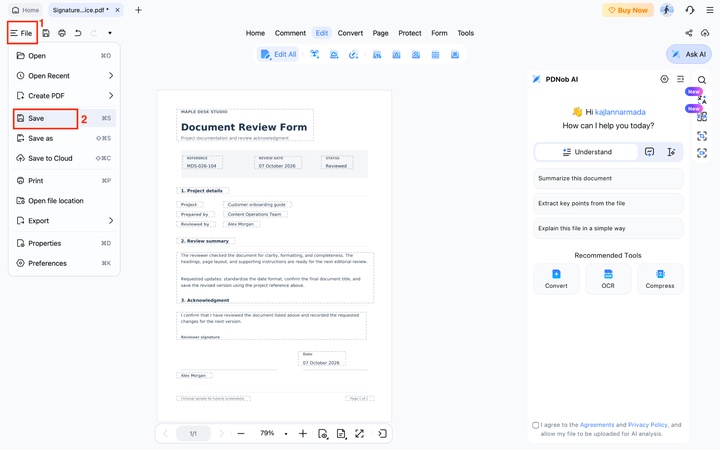720x450 pixels.
Task: Click the support headset icon in title bar
Action: (x=690, y=10)
